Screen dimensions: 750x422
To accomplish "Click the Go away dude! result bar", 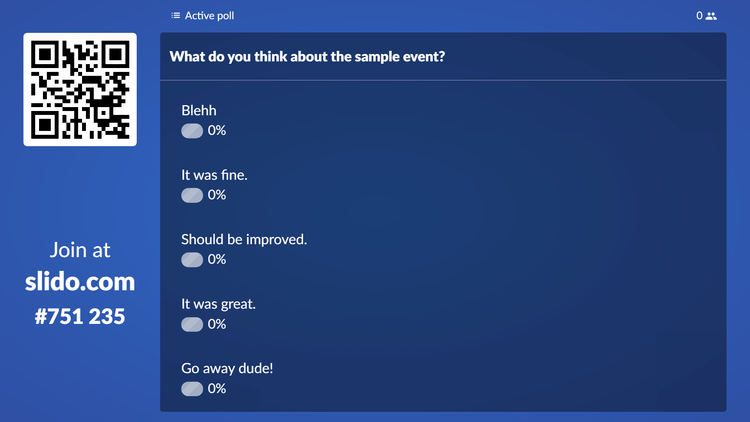I will point(192,389).
